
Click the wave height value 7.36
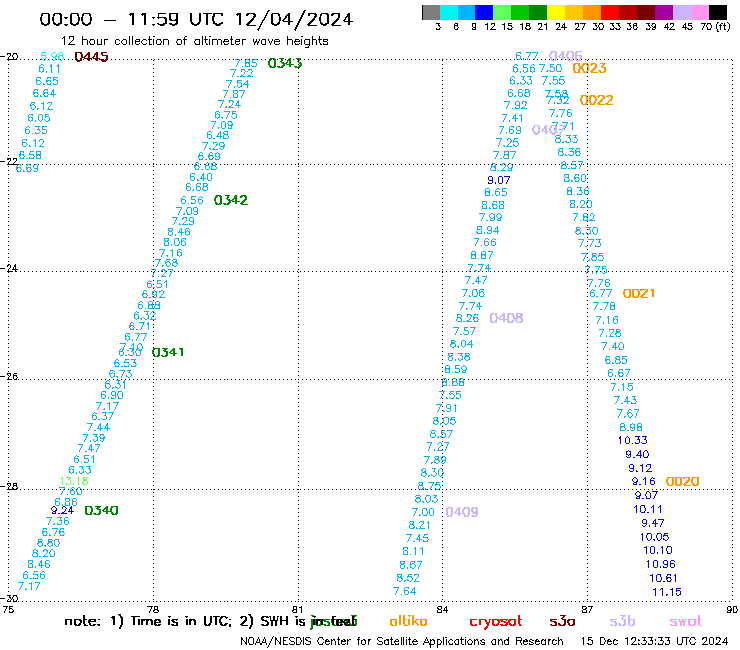pyautogui.click(x=58, y=521)
